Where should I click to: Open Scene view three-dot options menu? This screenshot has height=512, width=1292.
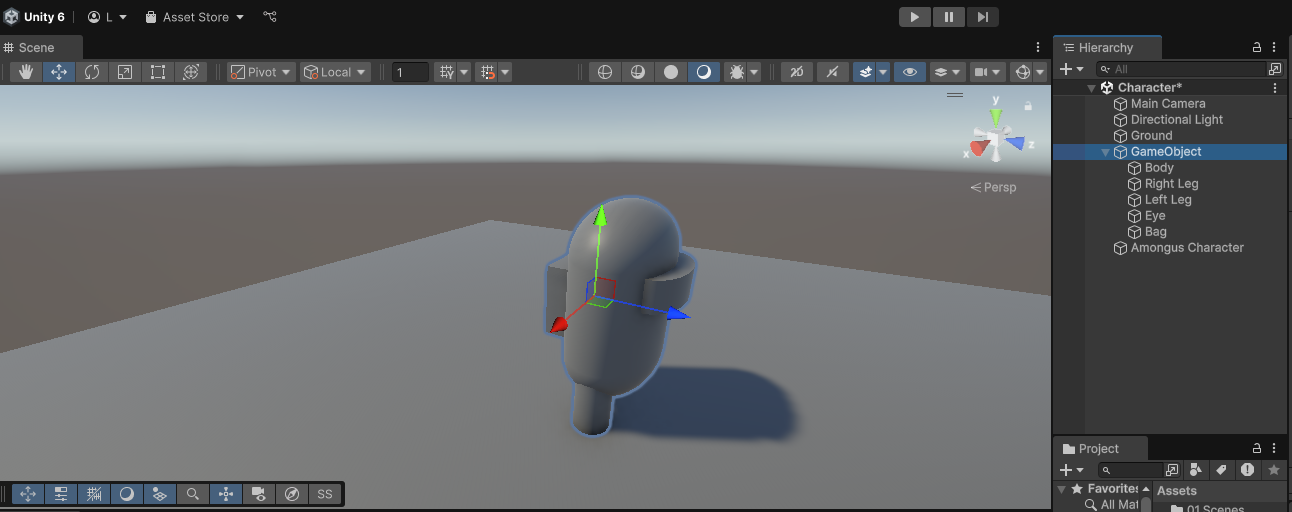[1038, 47]
